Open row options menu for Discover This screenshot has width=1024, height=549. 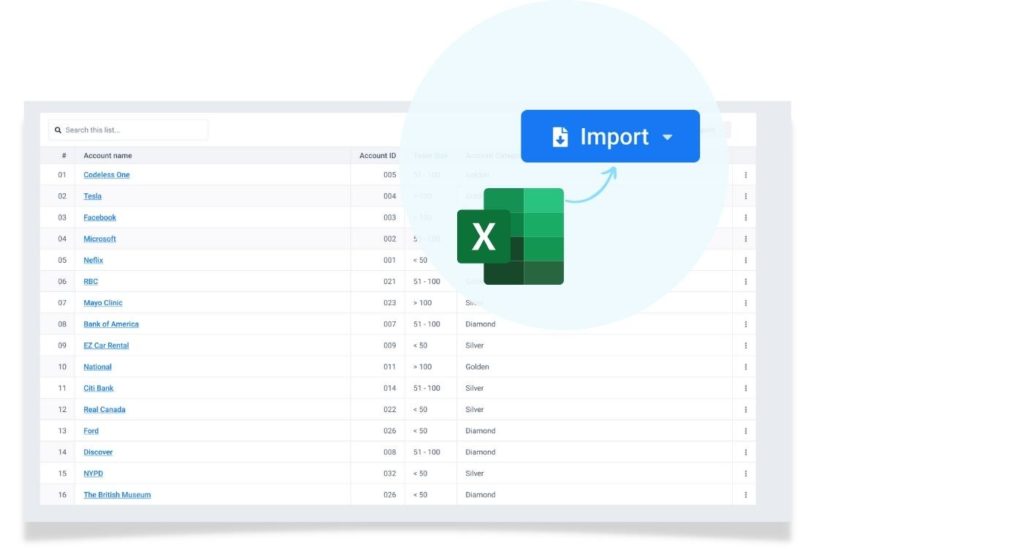pos(745,452)
